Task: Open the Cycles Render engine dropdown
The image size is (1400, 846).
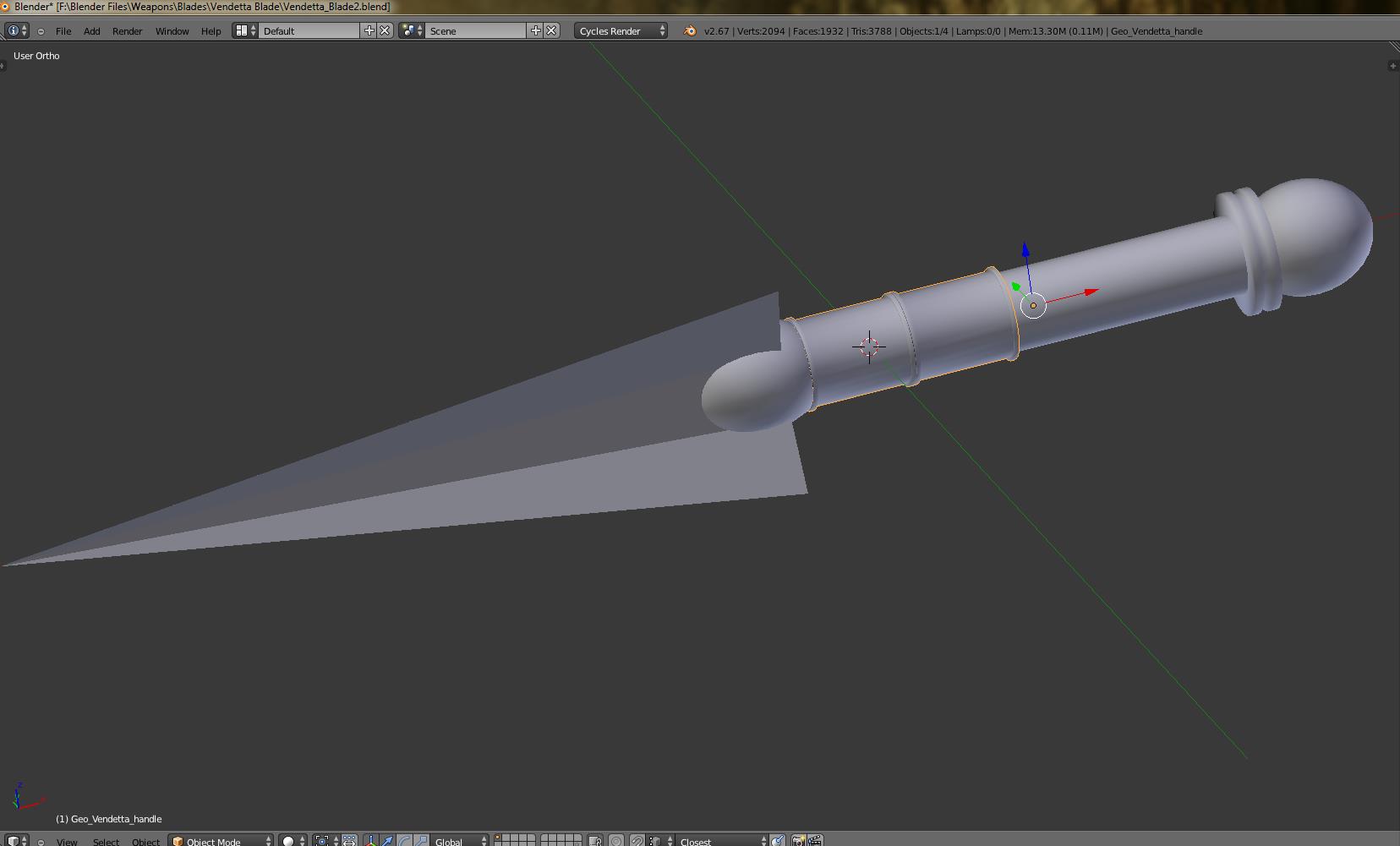Action: 621,31
